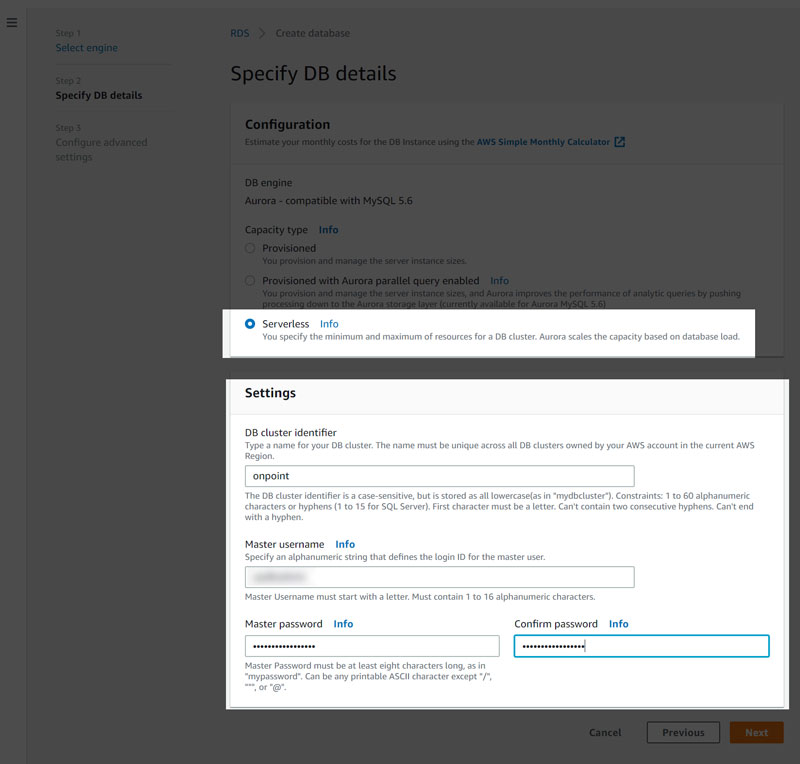Click the RDS breadcrumb link
The height and width of the screenshot is (764, 800).
pos(240,33)
